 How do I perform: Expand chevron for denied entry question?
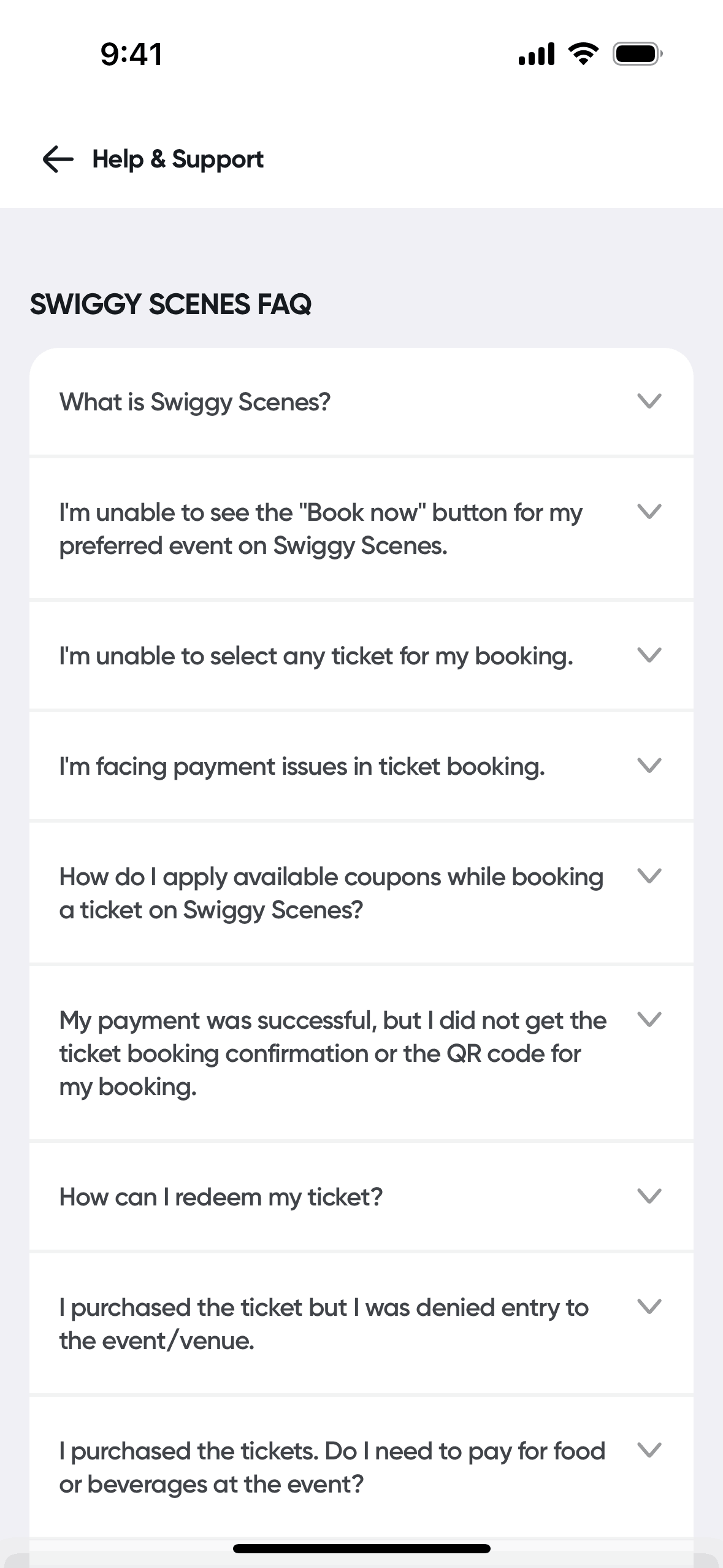click(649, 1307)
